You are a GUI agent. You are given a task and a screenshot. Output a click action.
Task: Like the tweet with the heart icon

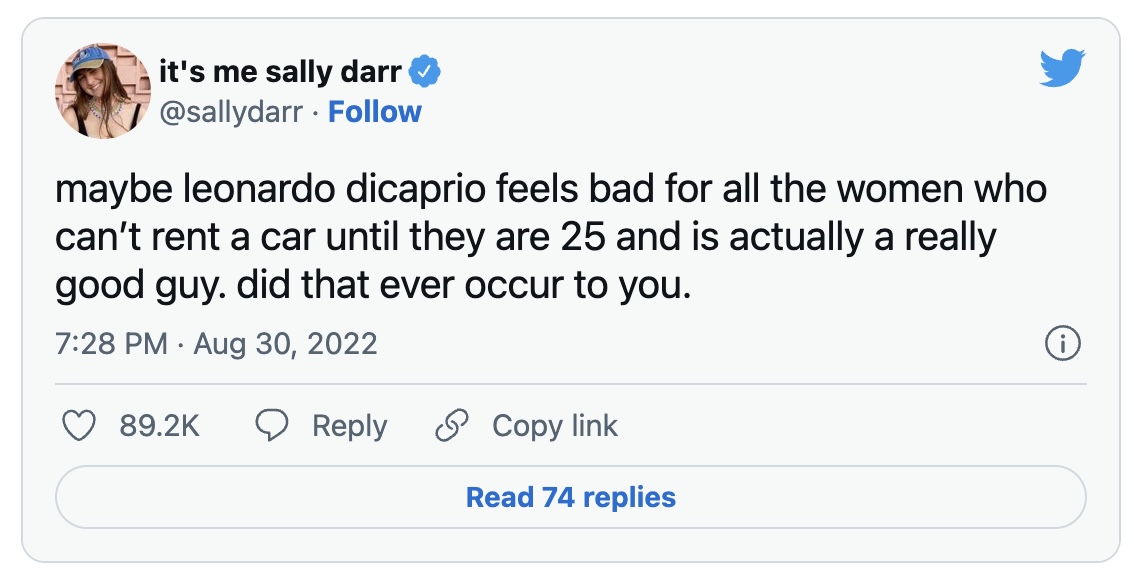(79, 426)
